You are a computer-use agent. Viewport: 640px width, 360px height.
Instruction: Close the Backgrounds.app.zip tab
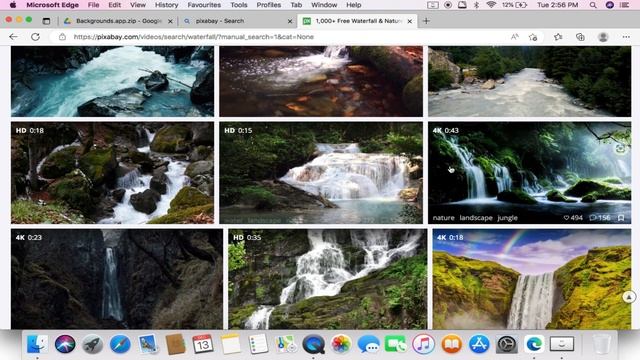click(x=170, y=21)
